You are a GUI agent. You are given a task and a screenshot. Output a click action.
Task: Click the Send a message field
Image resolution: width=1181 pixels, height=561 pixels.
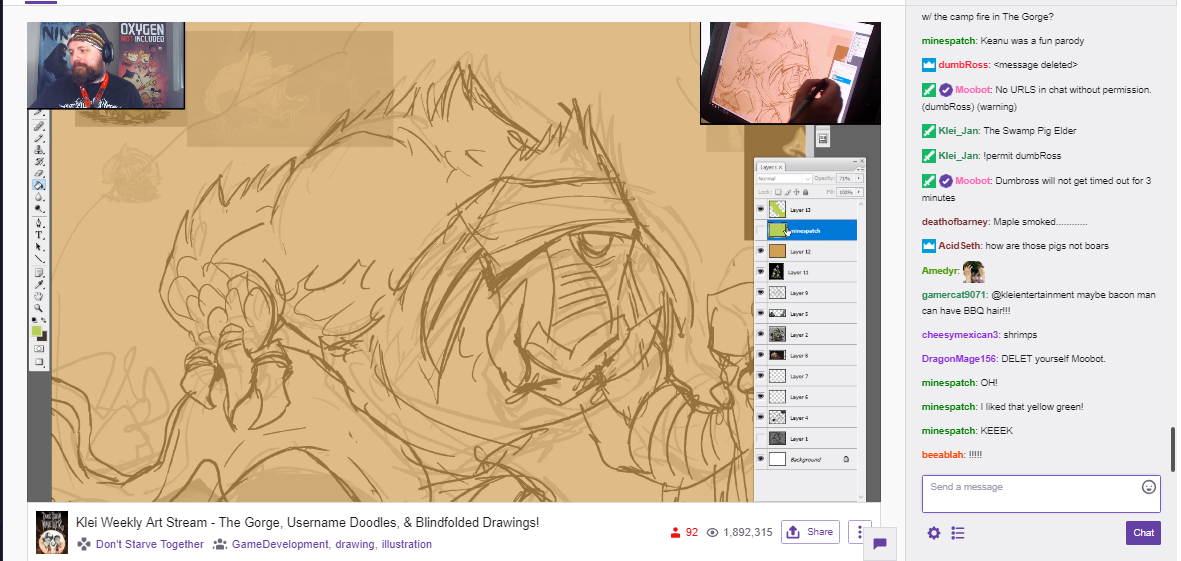click(x=1030, y=494)
